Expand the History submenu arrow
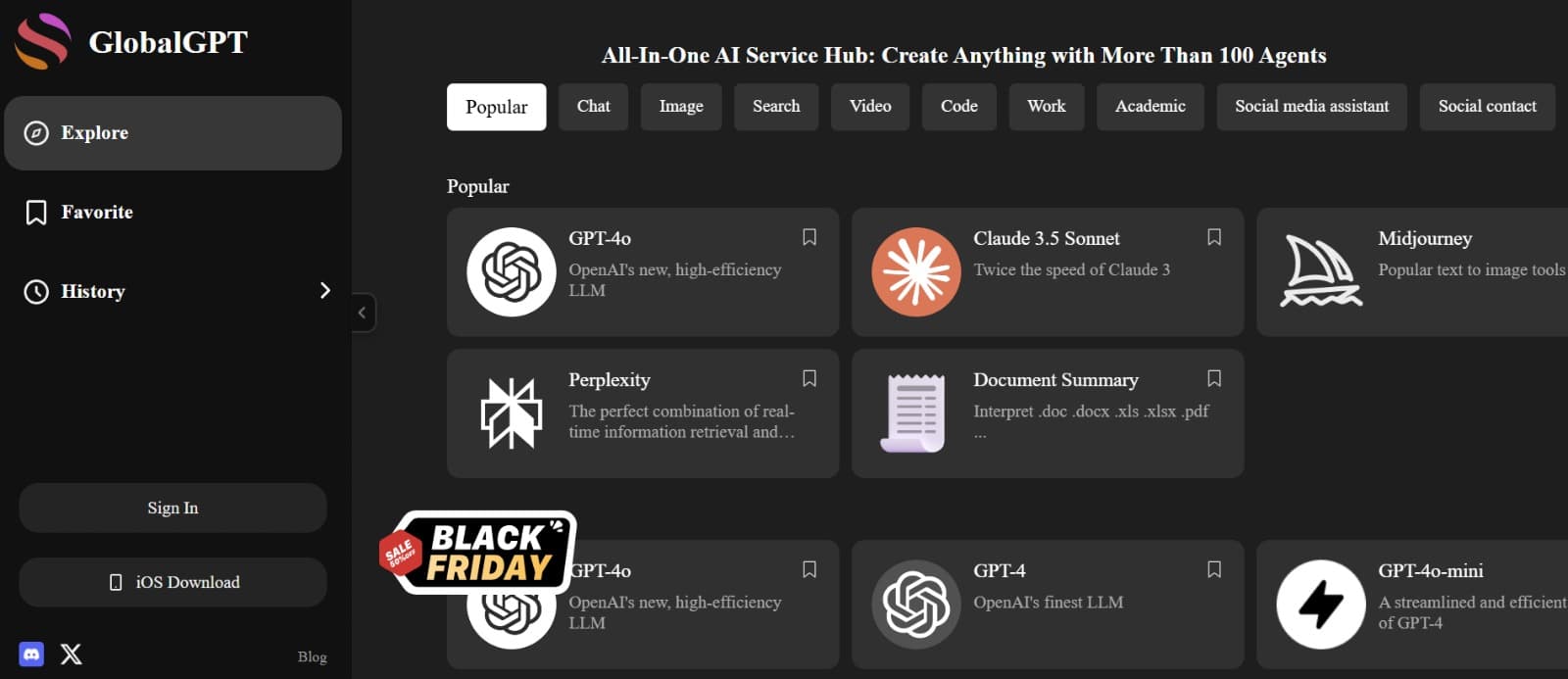The width and height of the screenshot is (1568, 679). click(325, 290)
